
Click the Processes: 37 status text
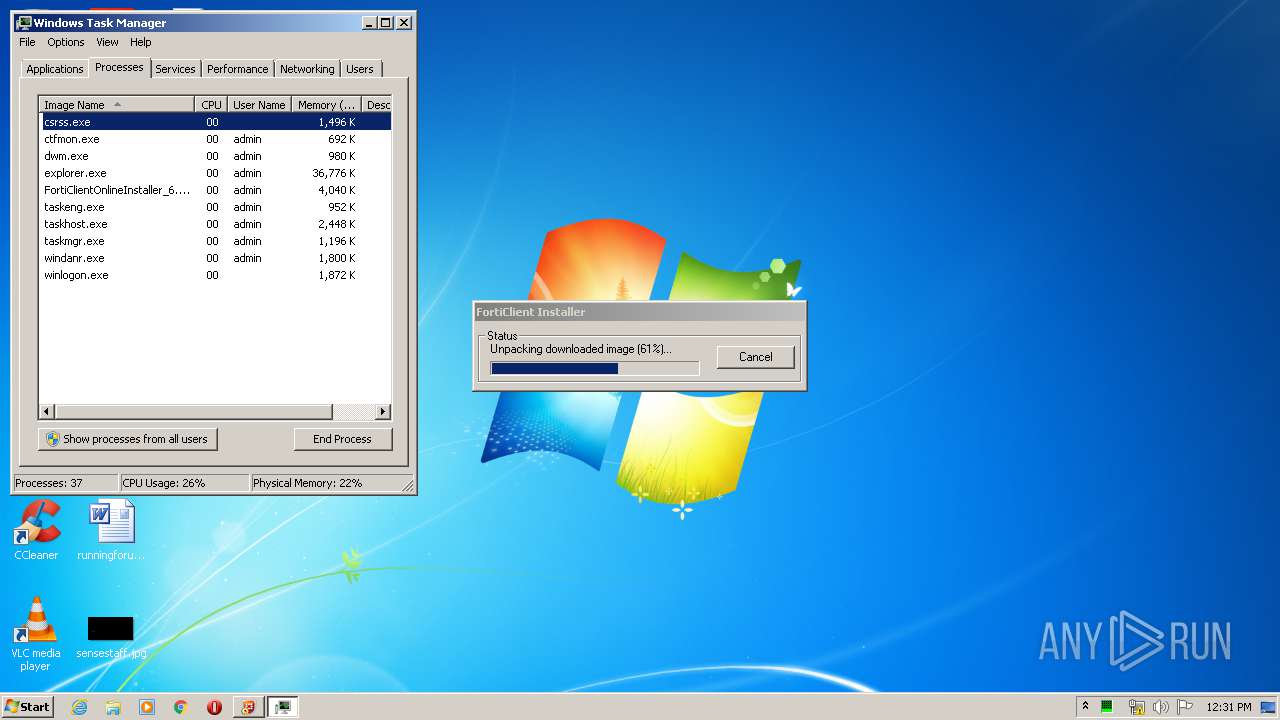pos(49,483)
